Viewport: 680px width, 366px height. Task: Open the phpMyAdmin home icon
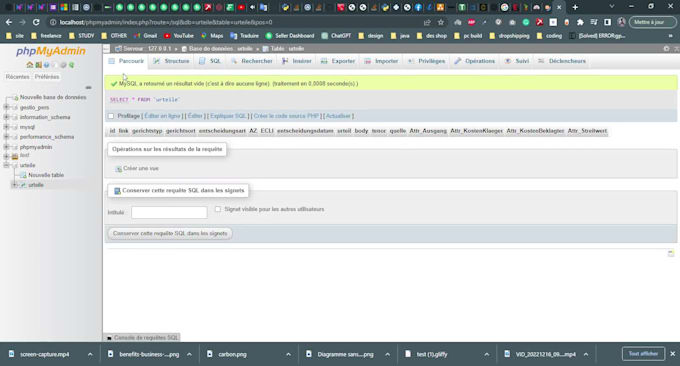(x=29, y=65)
